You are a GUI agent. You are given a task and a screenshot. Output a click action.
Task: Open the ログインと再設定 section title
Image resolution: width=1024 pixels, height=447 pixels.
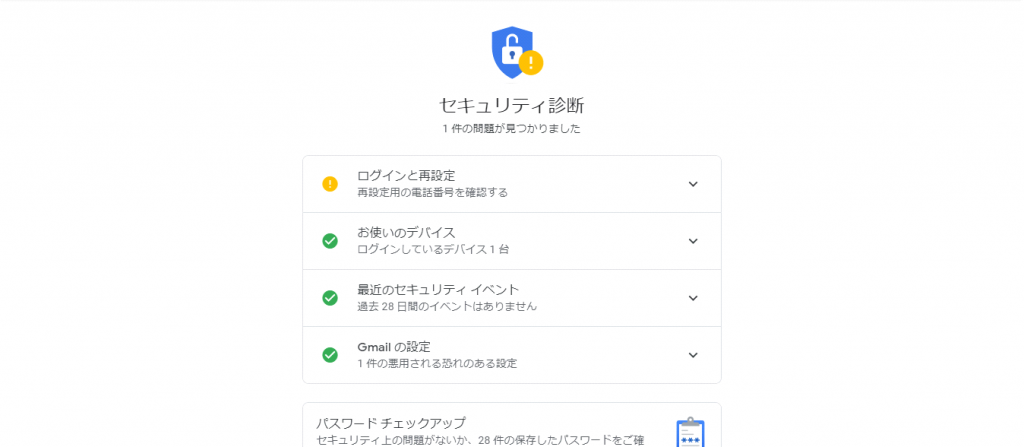(406, 175)
